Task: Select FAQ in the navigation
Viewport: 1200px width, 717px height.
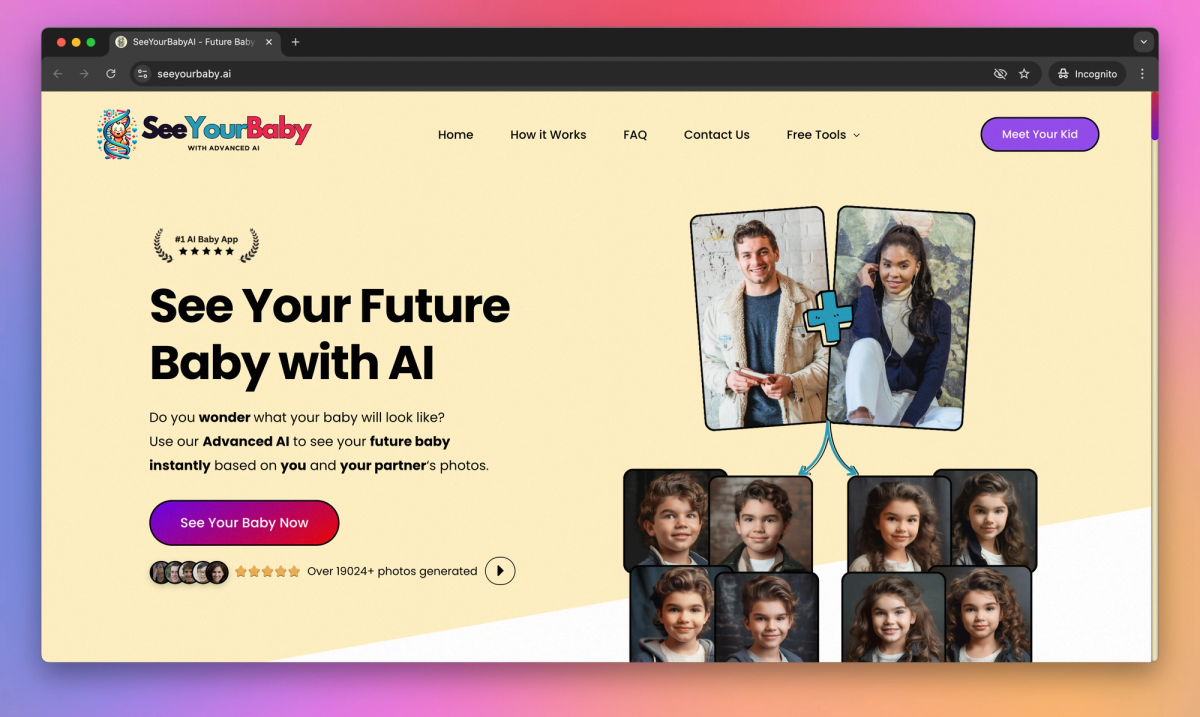Action: [635, 135]
